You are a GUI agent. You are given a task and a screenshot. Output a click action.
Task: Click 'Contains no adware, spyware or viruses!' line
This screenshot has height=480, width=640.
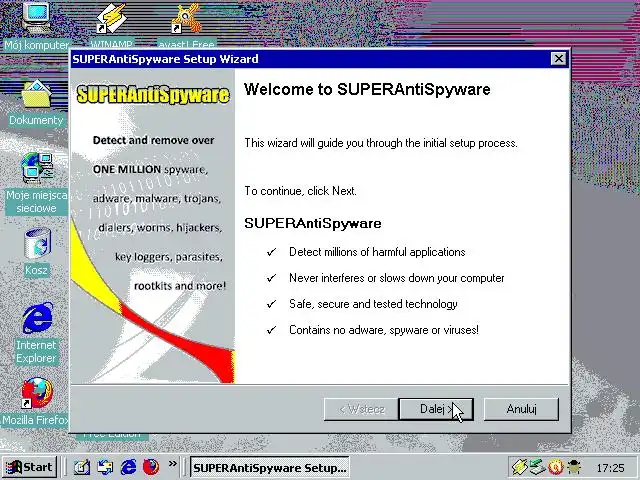coord(384,330)
